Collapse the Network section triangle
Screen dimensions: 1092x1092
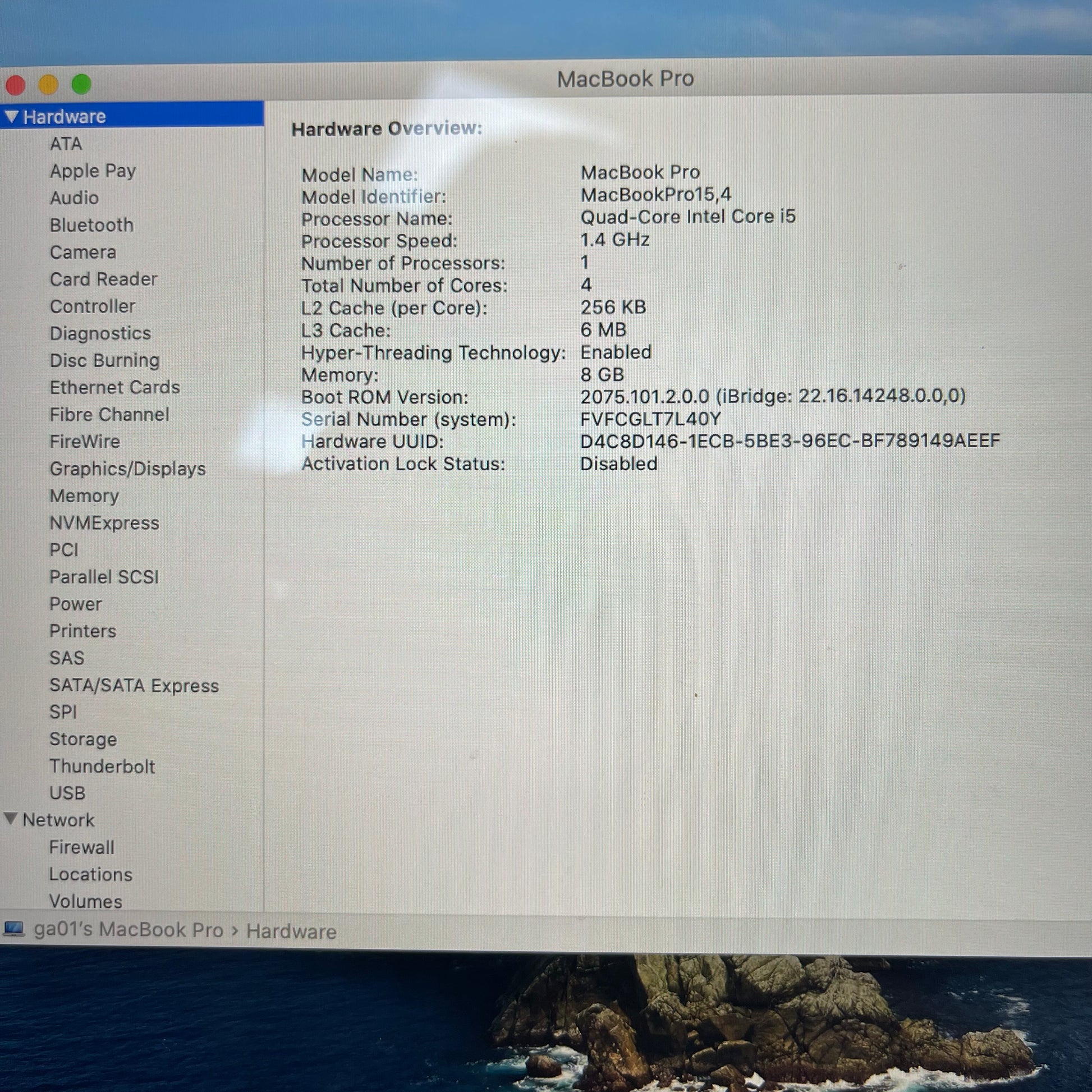[x=11, y=819]
